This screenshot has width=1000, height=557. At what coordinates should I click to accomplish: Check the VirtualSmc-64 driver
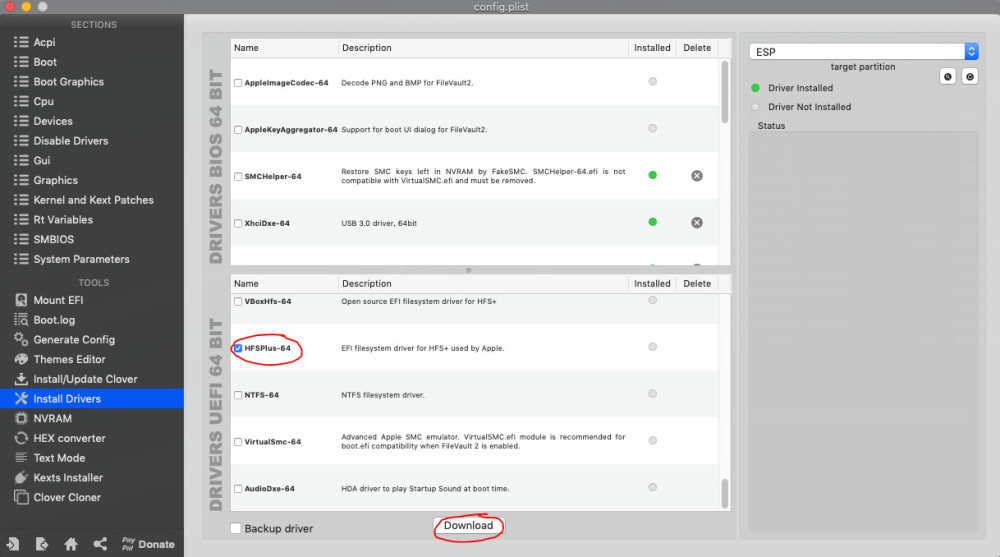[x=238, y=442]
